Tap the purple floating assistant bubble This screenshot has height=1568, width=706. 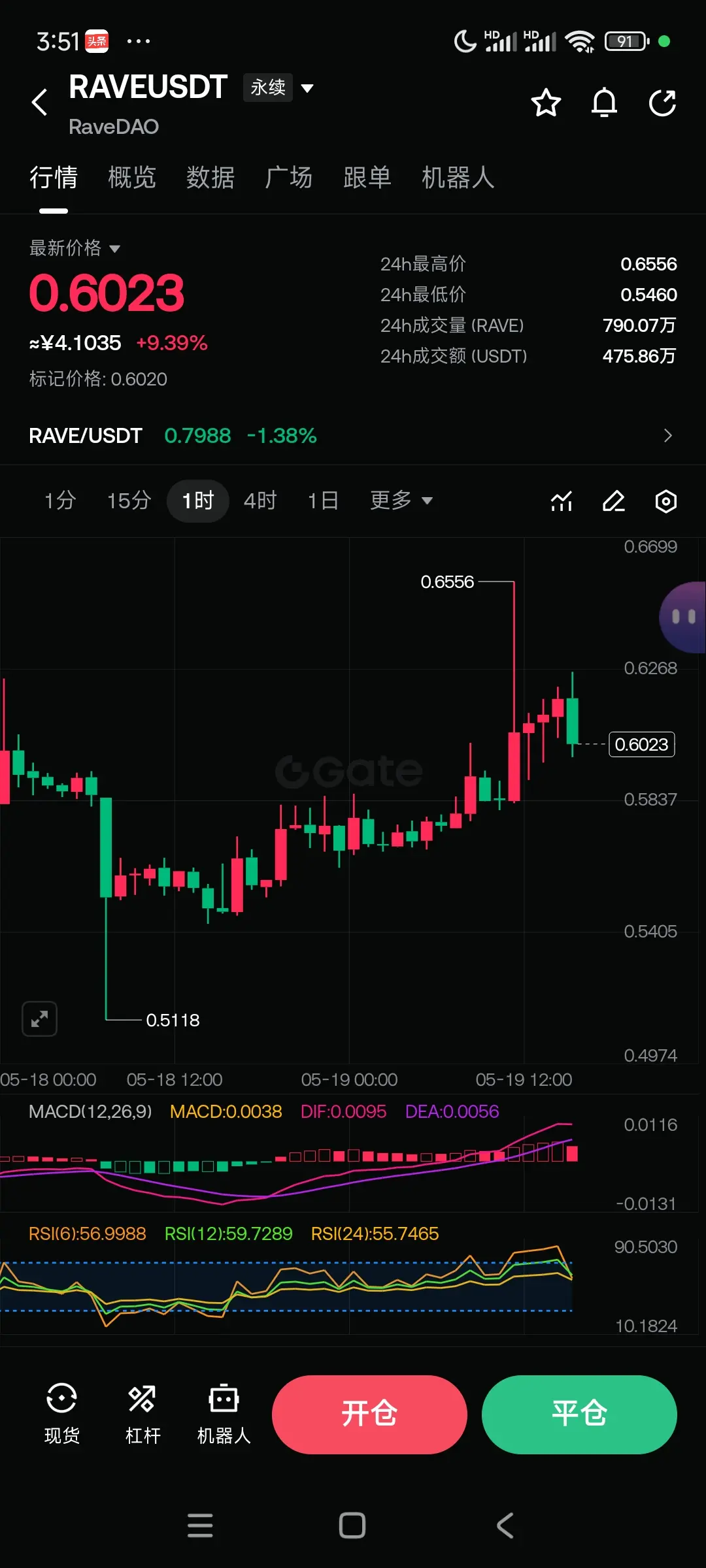click(x=682, y=617)
